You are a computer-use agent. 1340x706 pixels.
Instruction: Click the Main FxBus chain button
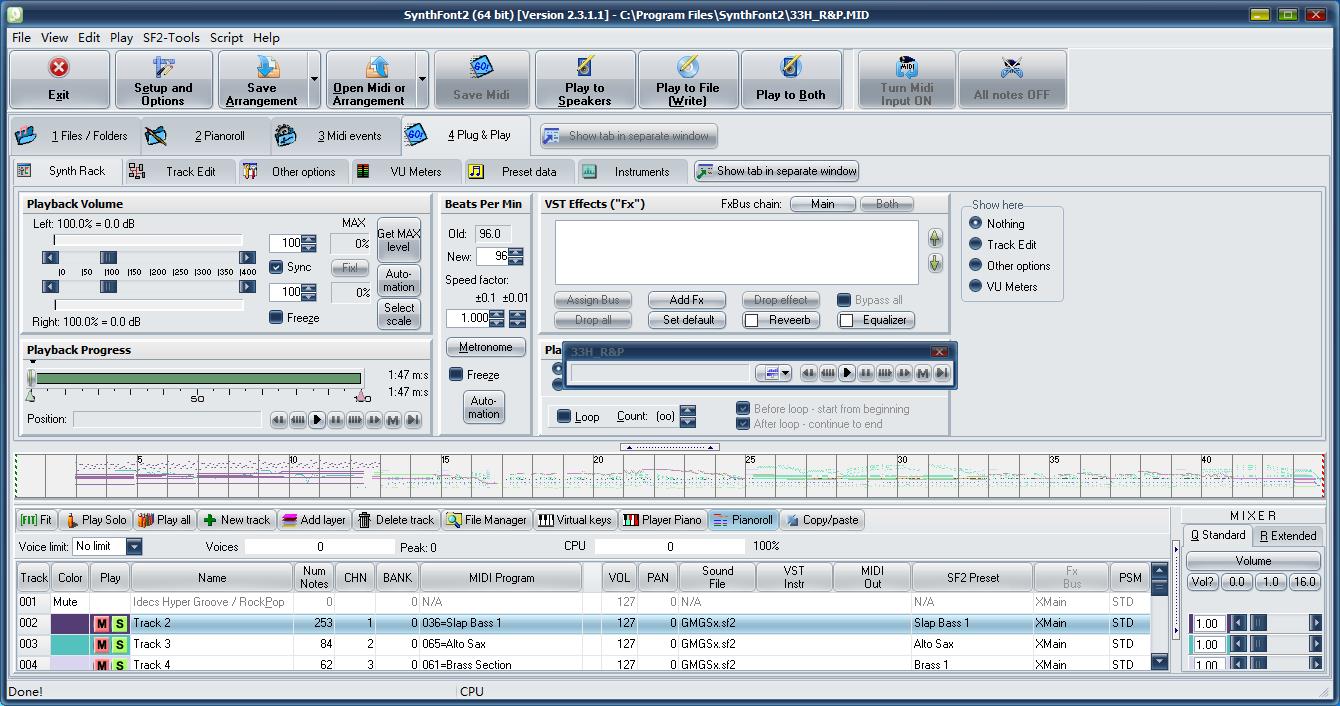point(822,204)
